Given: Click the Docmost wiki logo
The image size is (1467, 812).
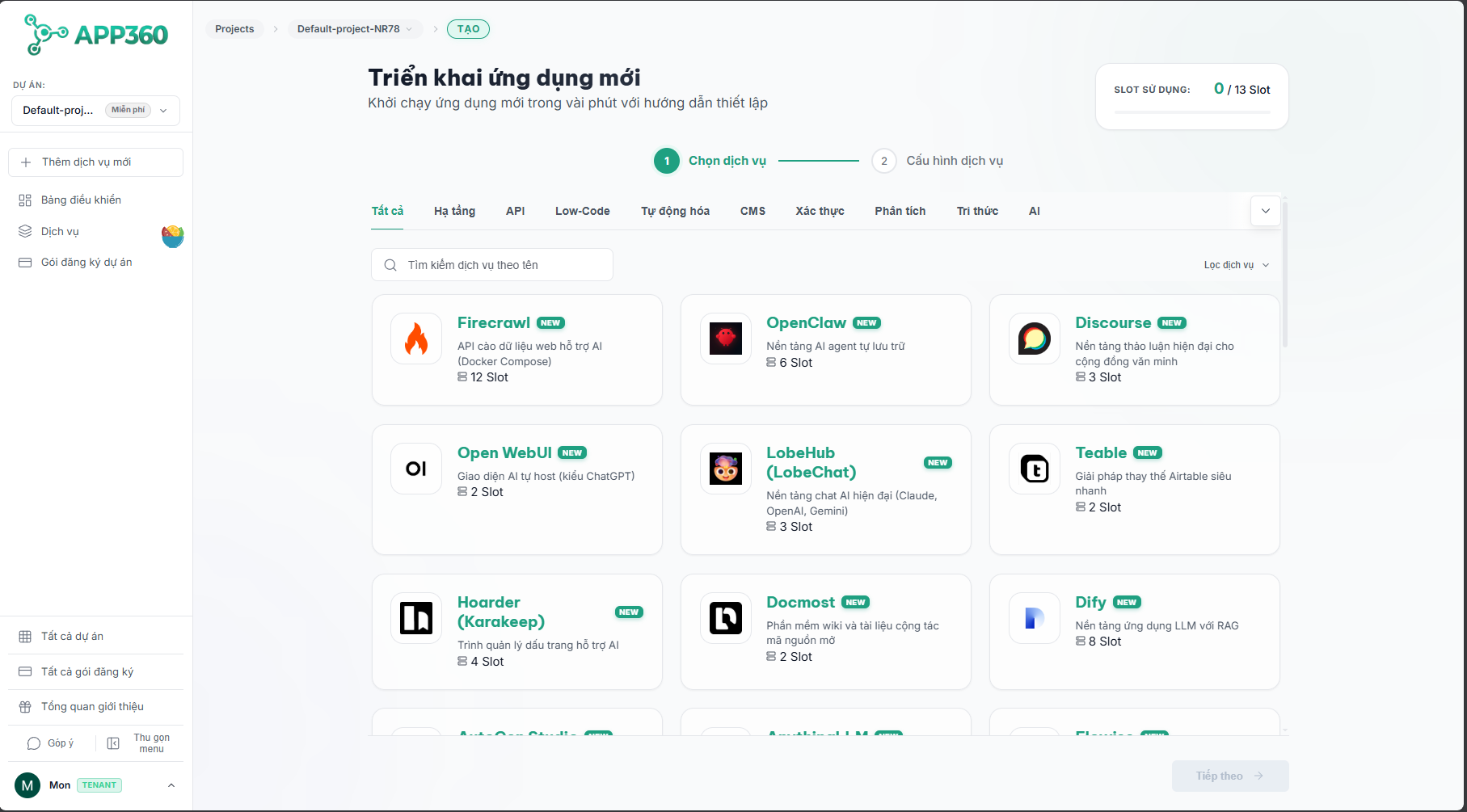Looking at the screenshot, I should [x=725, y=618].
